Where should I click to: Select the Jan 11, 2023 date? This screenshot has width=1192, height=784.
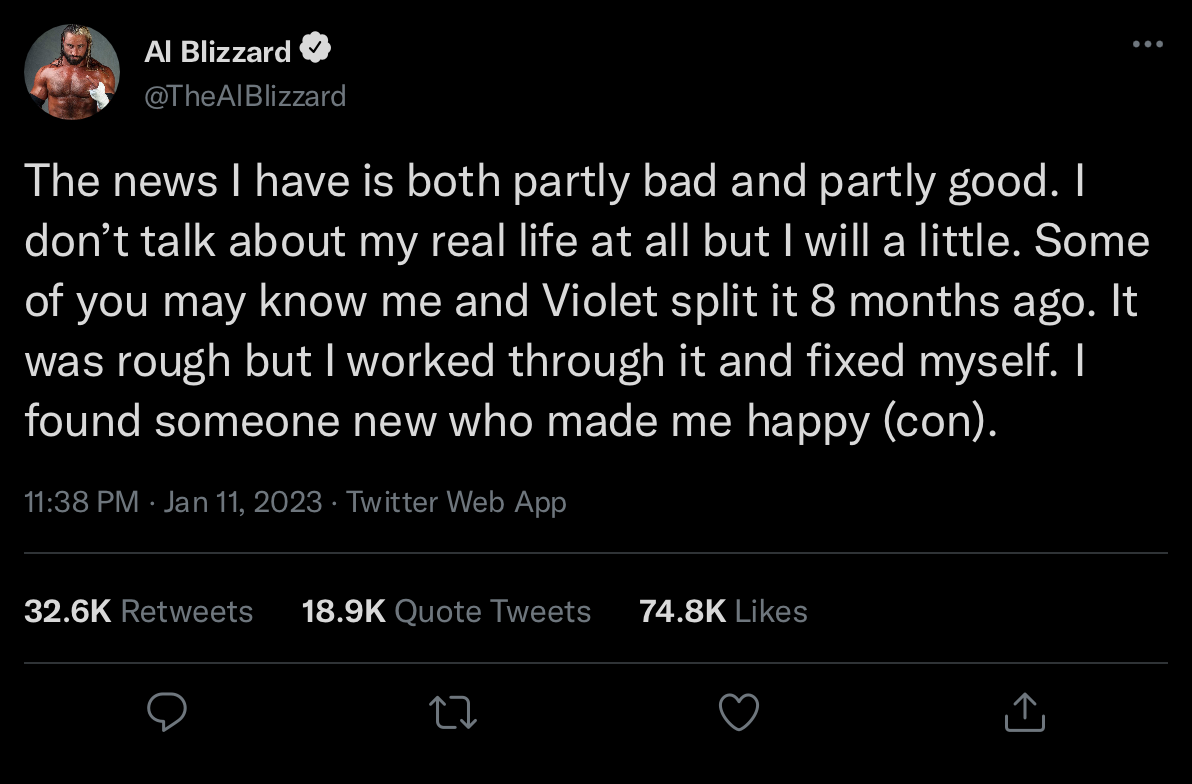[x=242, y=501]
